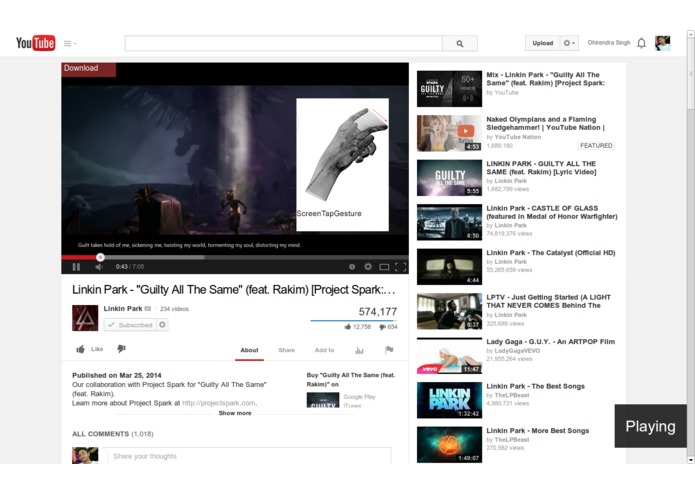Viewport: 695px width, 494px height.
Task: Click the Linkin Park channel avatar
Action: (x=85, y=318)
